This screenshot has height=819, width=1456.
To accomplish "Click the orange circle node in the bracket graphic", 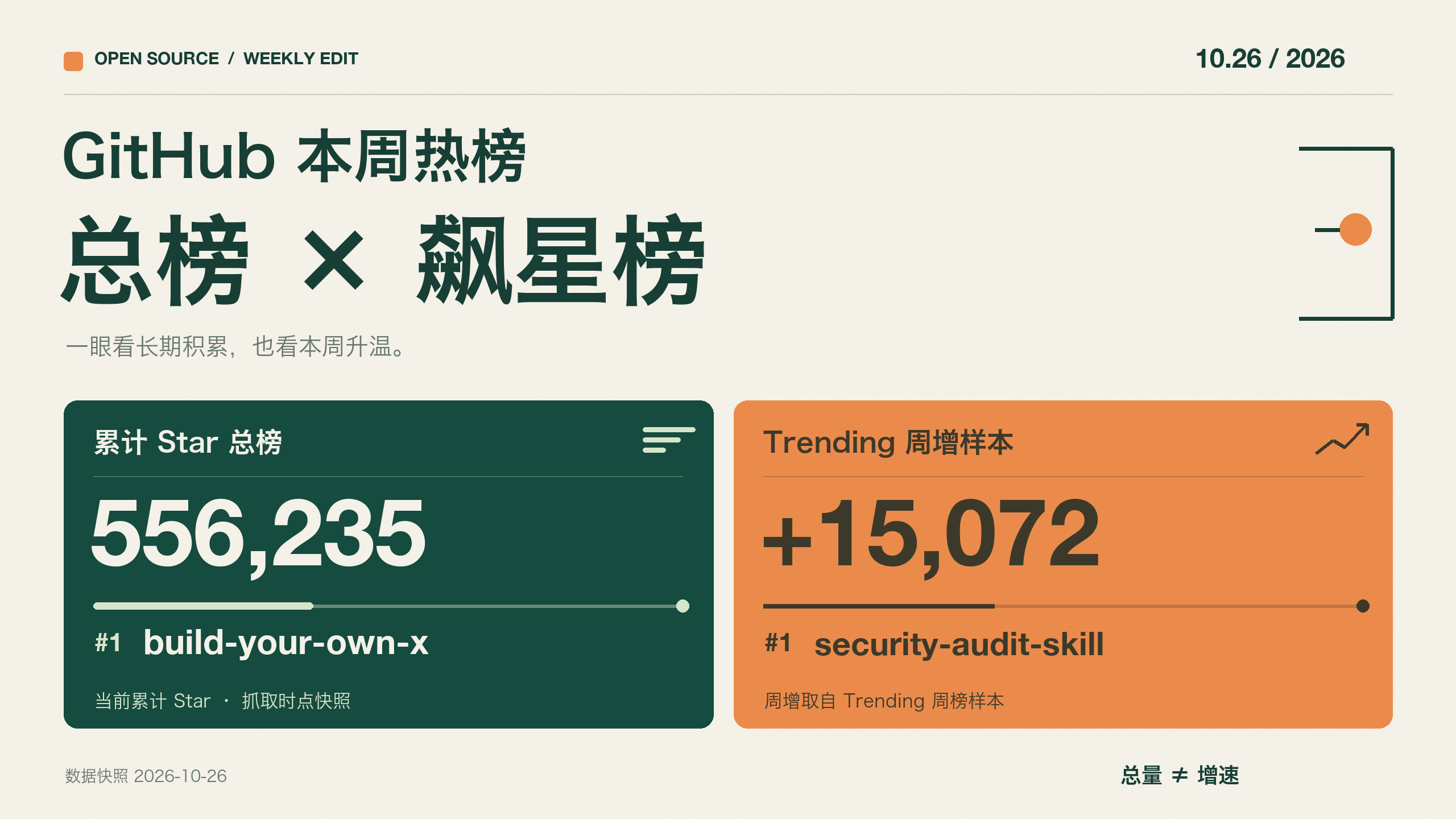I will (1355, 230).
